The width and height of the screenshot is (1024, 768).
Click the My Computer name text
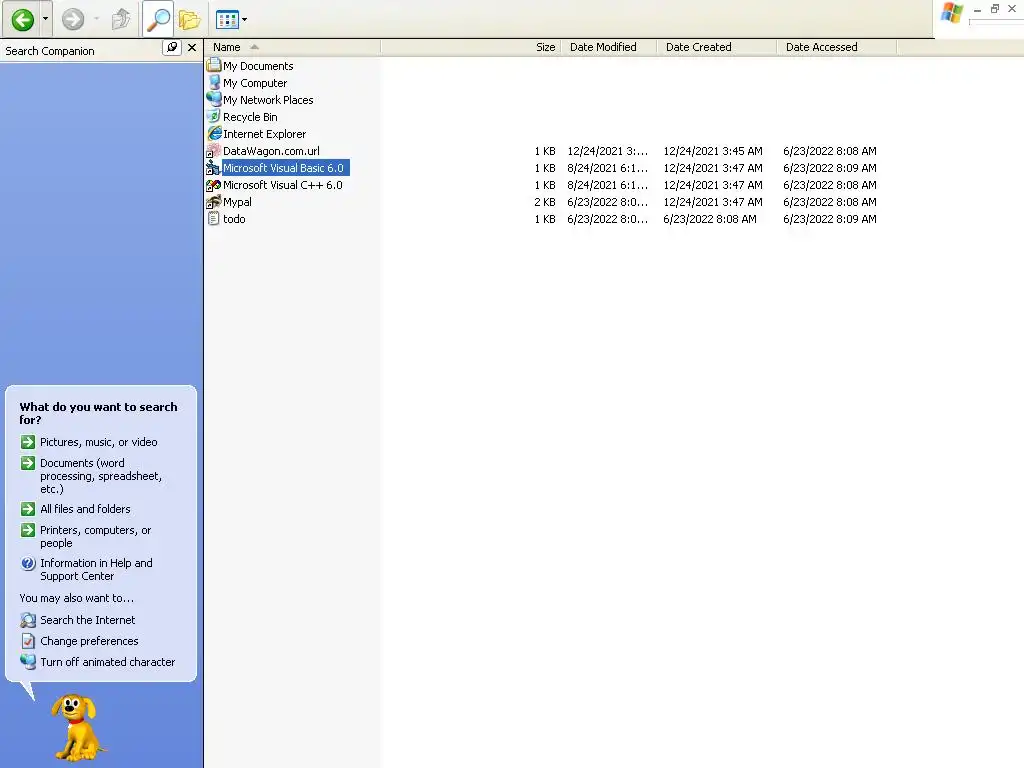[x=255, y=83]
